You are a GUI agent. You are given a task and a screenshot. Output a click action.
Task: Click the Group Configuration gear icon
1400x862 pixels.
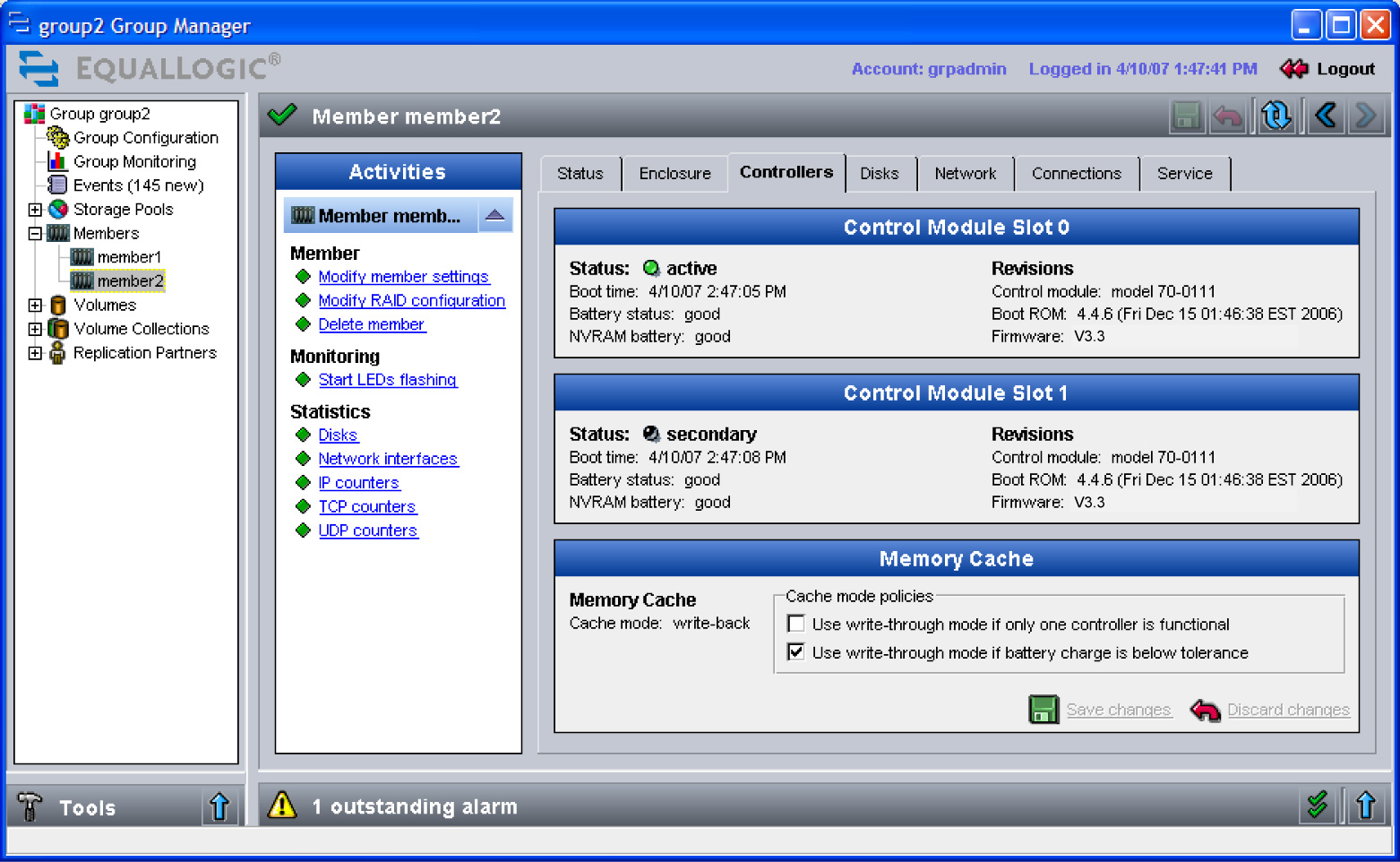[x=58, y=137]
